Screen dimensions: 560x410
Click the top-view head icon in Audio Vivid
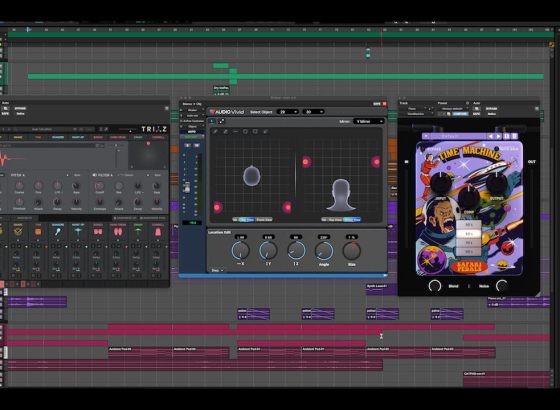(252, 176)
